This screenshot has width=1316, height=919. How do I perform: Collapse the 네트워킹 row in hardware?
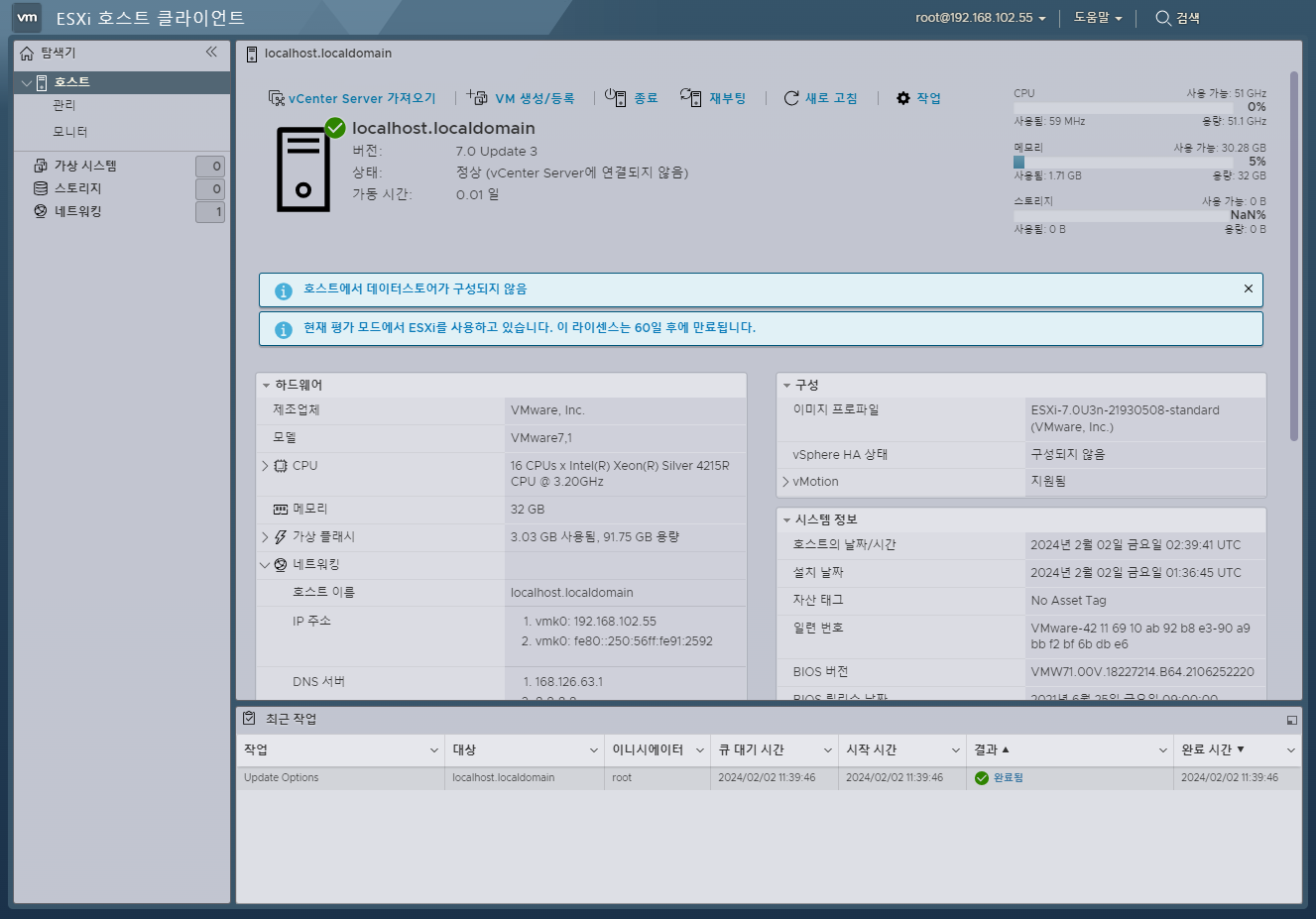(x=265, y=565)
